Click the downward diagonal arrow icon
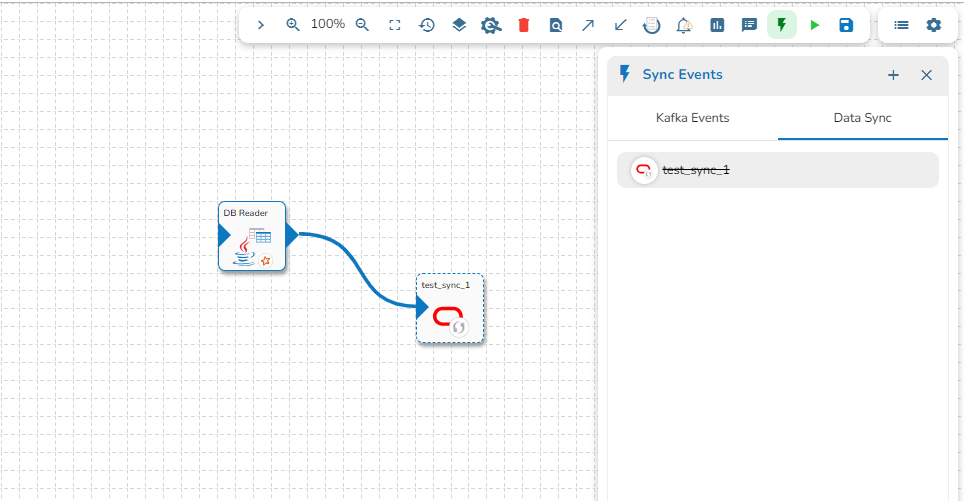The height and width of the screenshot is (501, 964). (x=620, y=25)
